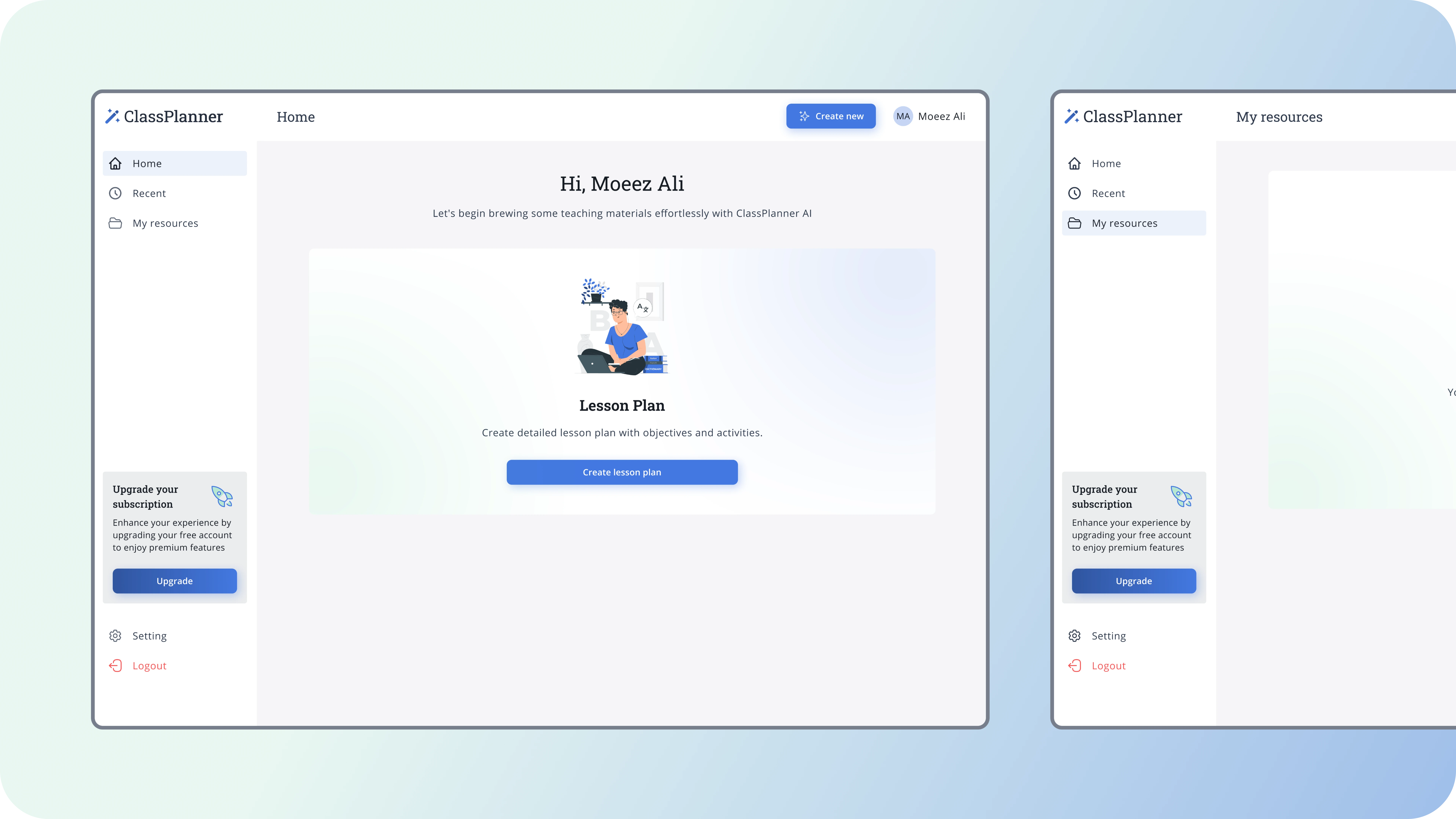Click the rocket icon in Home window upgrade card
Screen dimensions: 1456x819
222,496
